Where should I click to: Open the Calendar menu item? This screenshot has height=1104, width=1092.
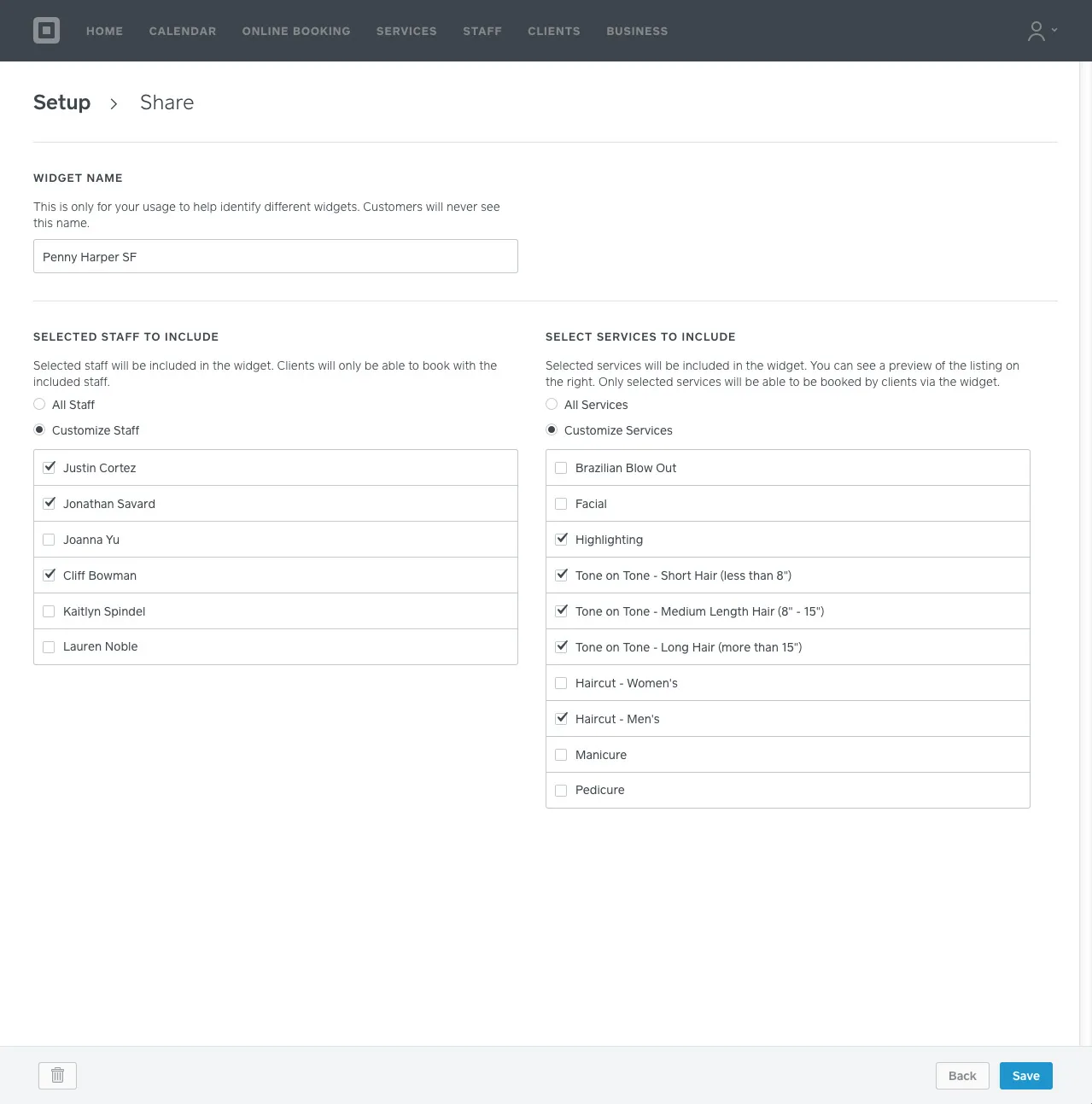(x=182, y=31)
